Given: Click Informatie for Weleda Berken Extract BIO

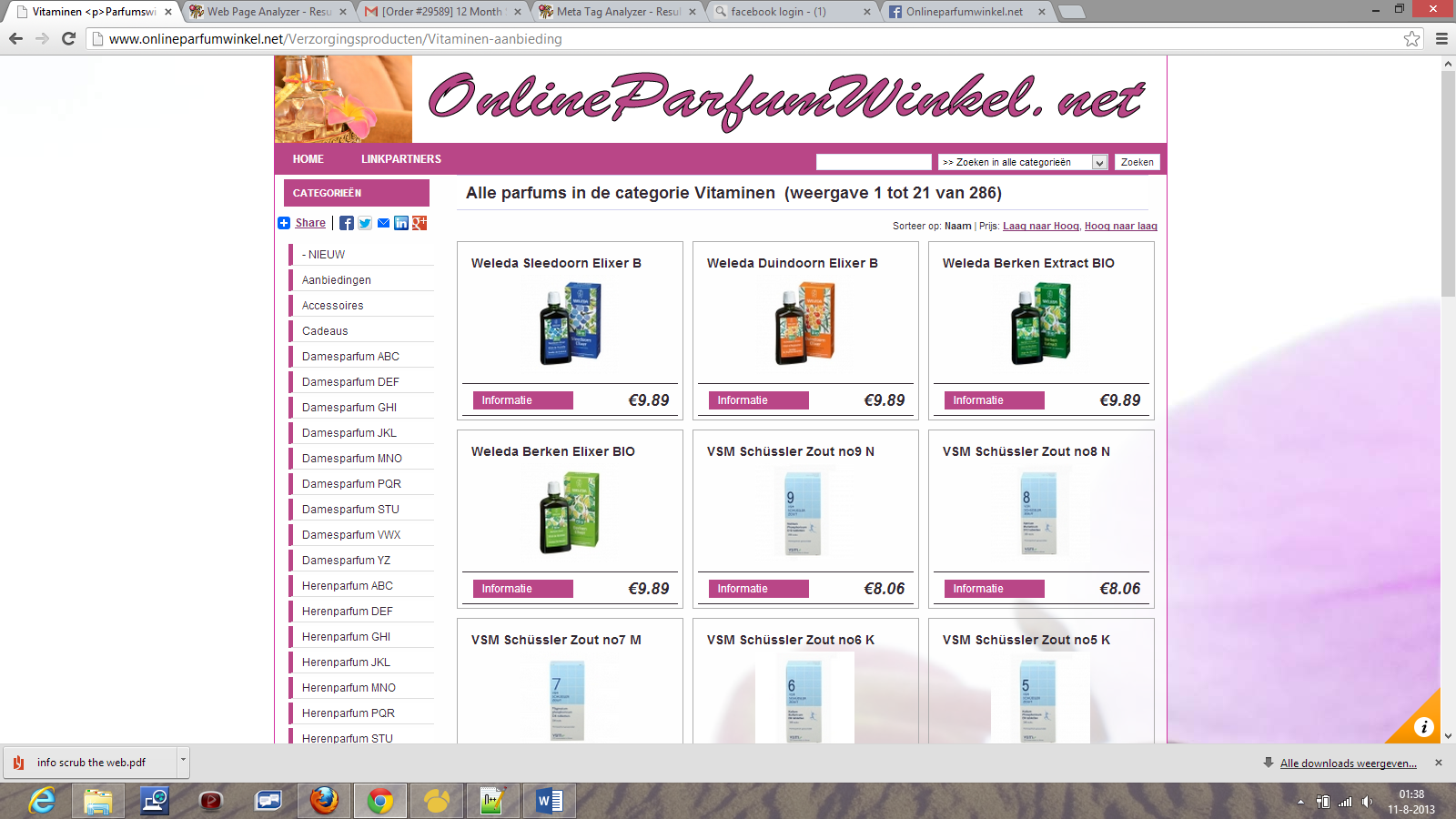Looking at the screenshot, I should click(x=995, y=400).
